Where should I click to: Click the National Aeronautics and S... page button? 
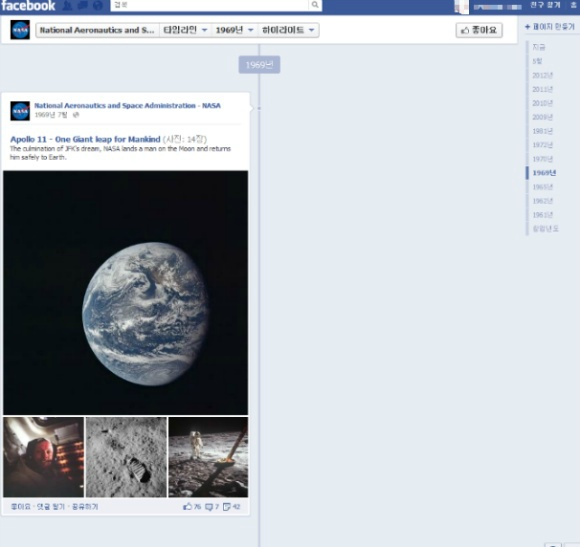[97, 30]
